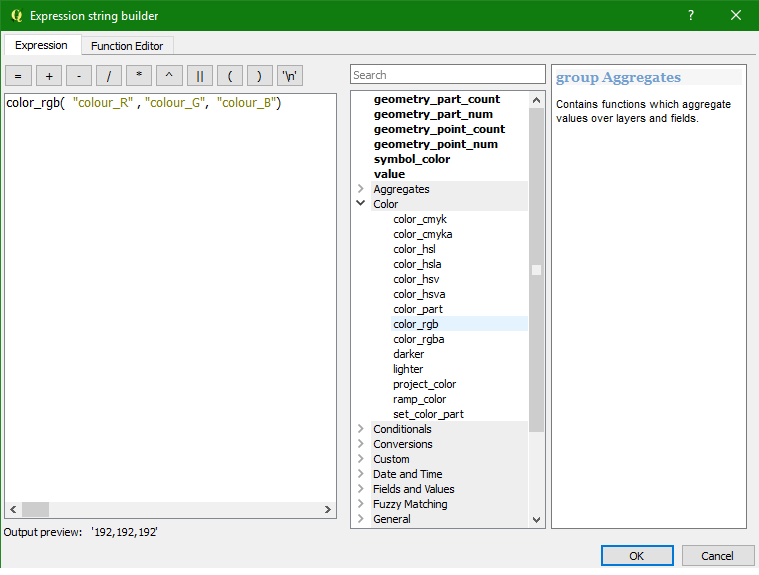Select the set_color_part function
The image size is (759, 575).
428,414
